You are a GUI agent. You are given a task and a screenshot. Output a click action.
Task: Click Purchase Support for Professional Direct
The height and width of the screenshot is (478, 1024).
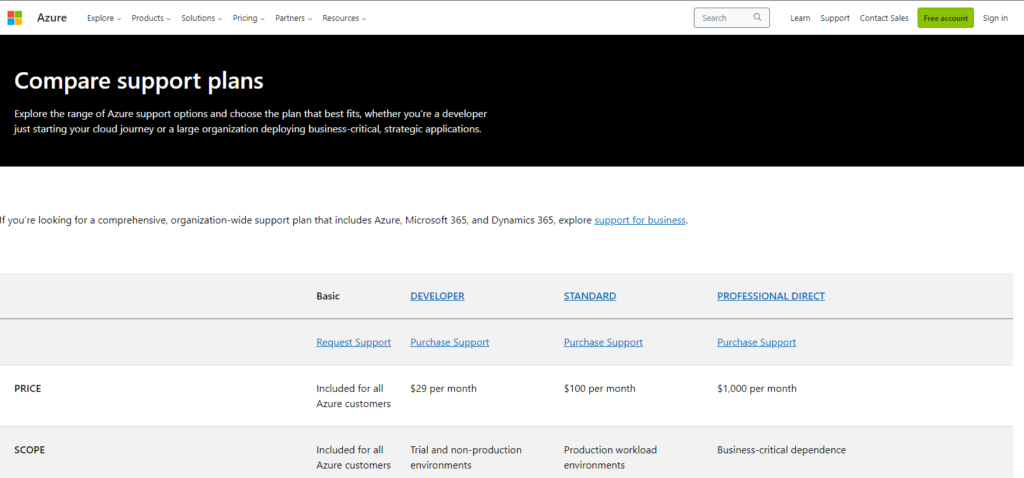(756, 342)
